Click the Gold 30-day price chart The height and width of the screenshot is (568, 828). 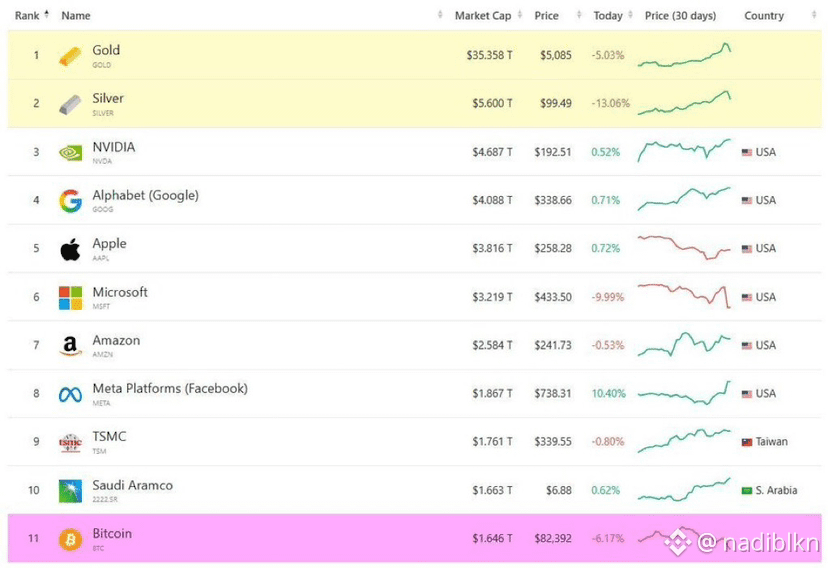click(x=684, y=55)
